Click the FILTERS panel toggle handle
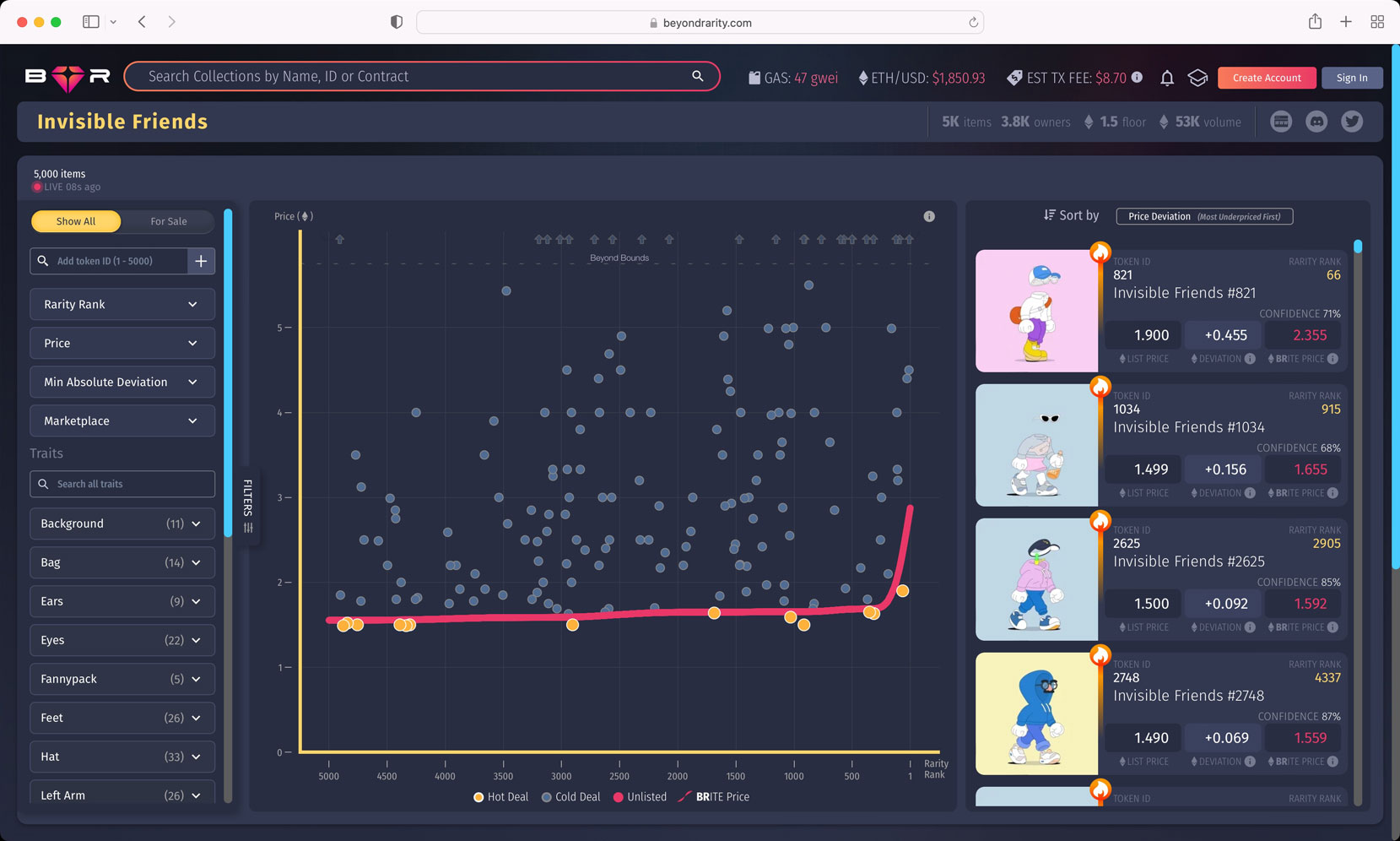 pos(247,505)
